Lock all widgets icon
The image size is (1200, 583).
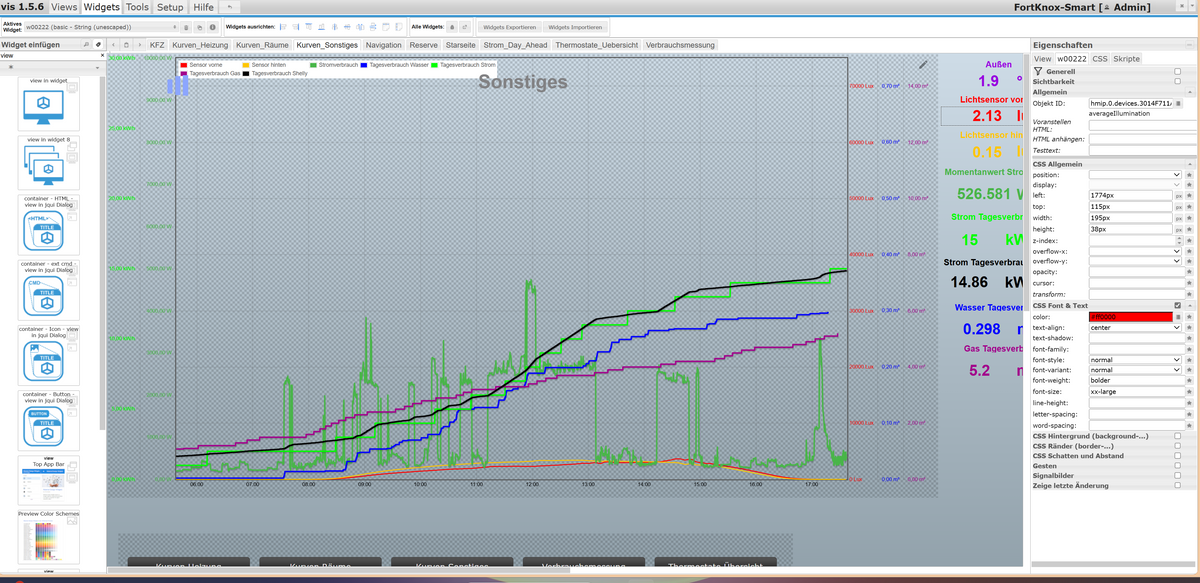453,27
